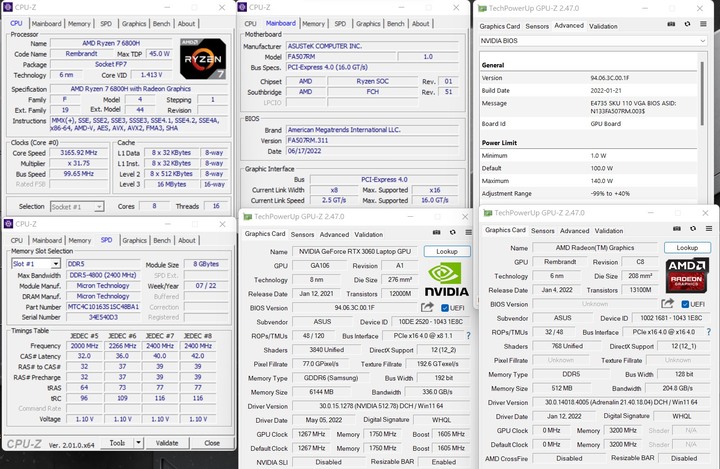Open the Socket #1 selection dropdown
The width and height of the screenshot is (720, 469).
tap(77, 207)
